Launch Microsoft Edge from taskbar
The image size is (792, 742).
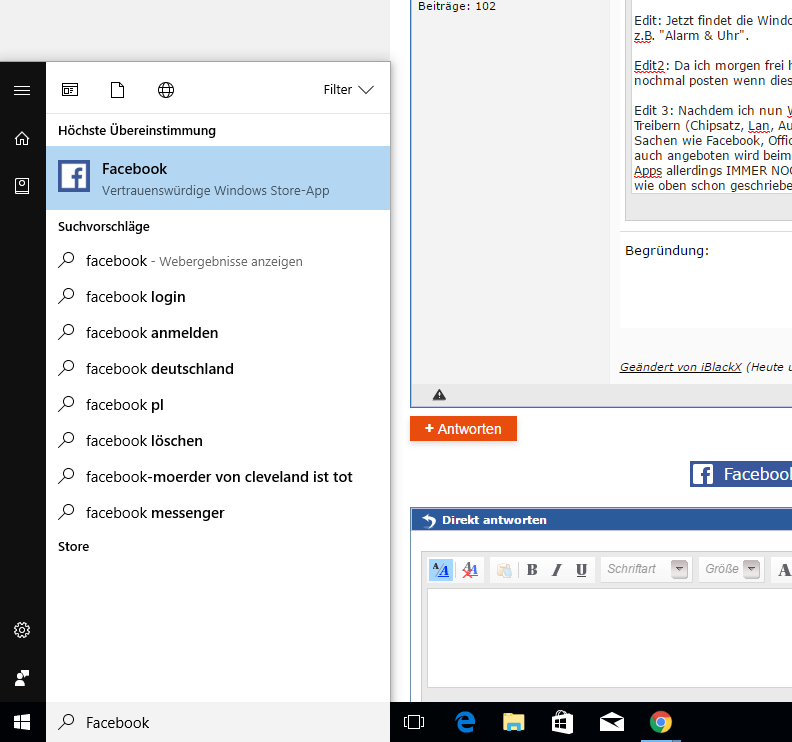click(x=465, y=722)
